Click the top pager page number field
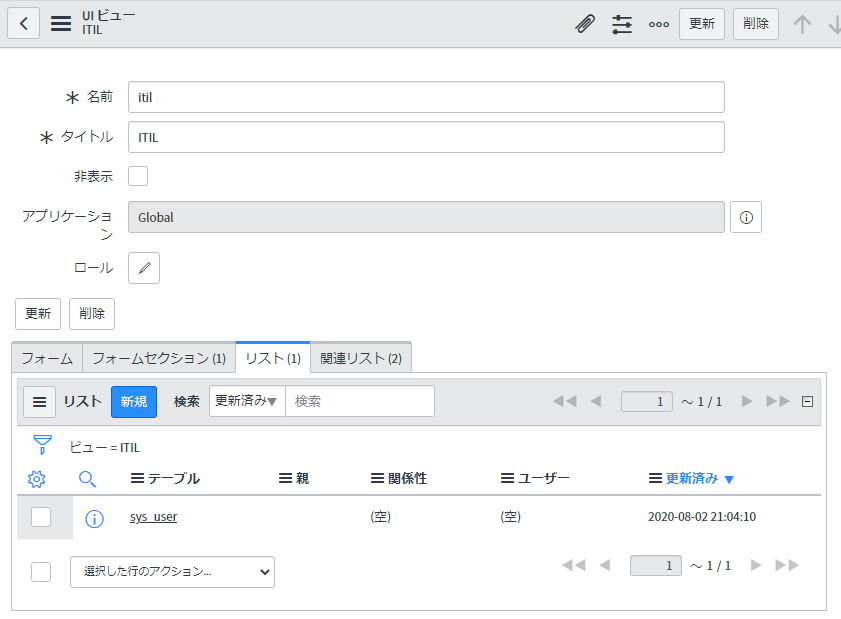The width and height of the screenshot is (841, 619). click(x=646, y=401)
